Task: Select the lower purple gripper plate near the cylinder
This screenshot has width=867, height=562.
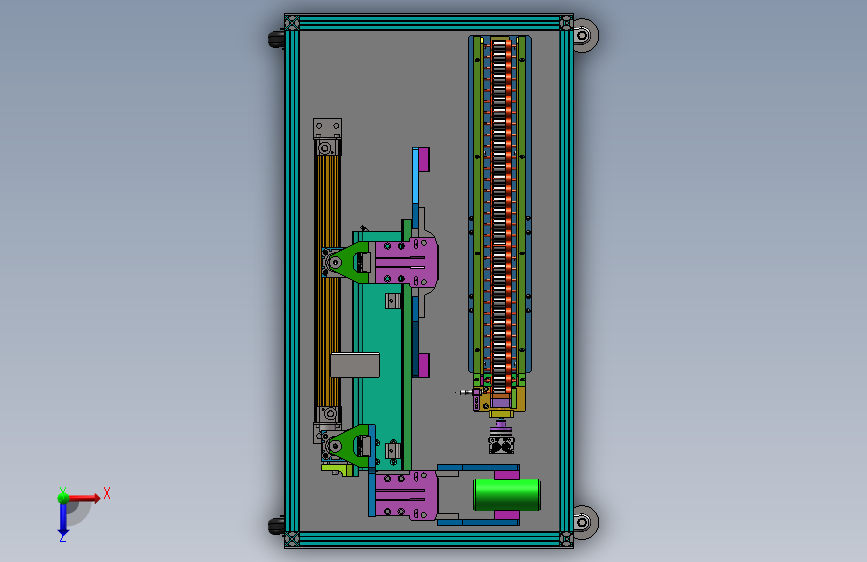Action: pos(406,495)
